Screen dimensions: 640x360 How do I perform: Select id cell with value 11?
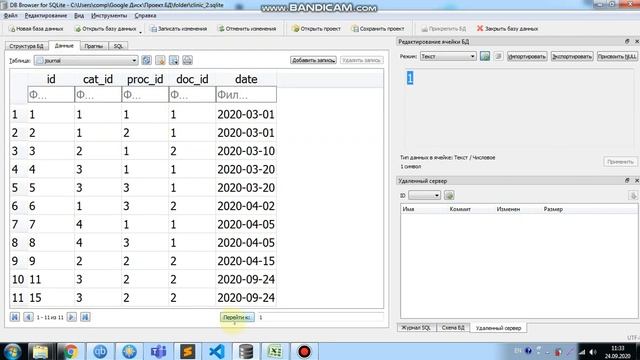click(51, 280)
